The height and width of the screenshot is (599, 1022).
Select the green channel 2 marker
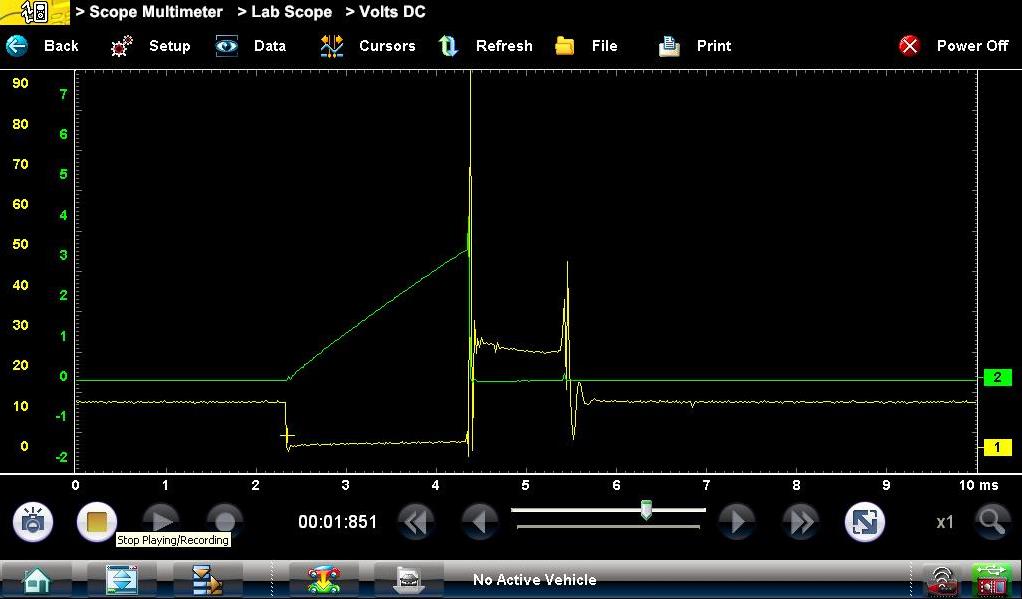coord(997,377)
